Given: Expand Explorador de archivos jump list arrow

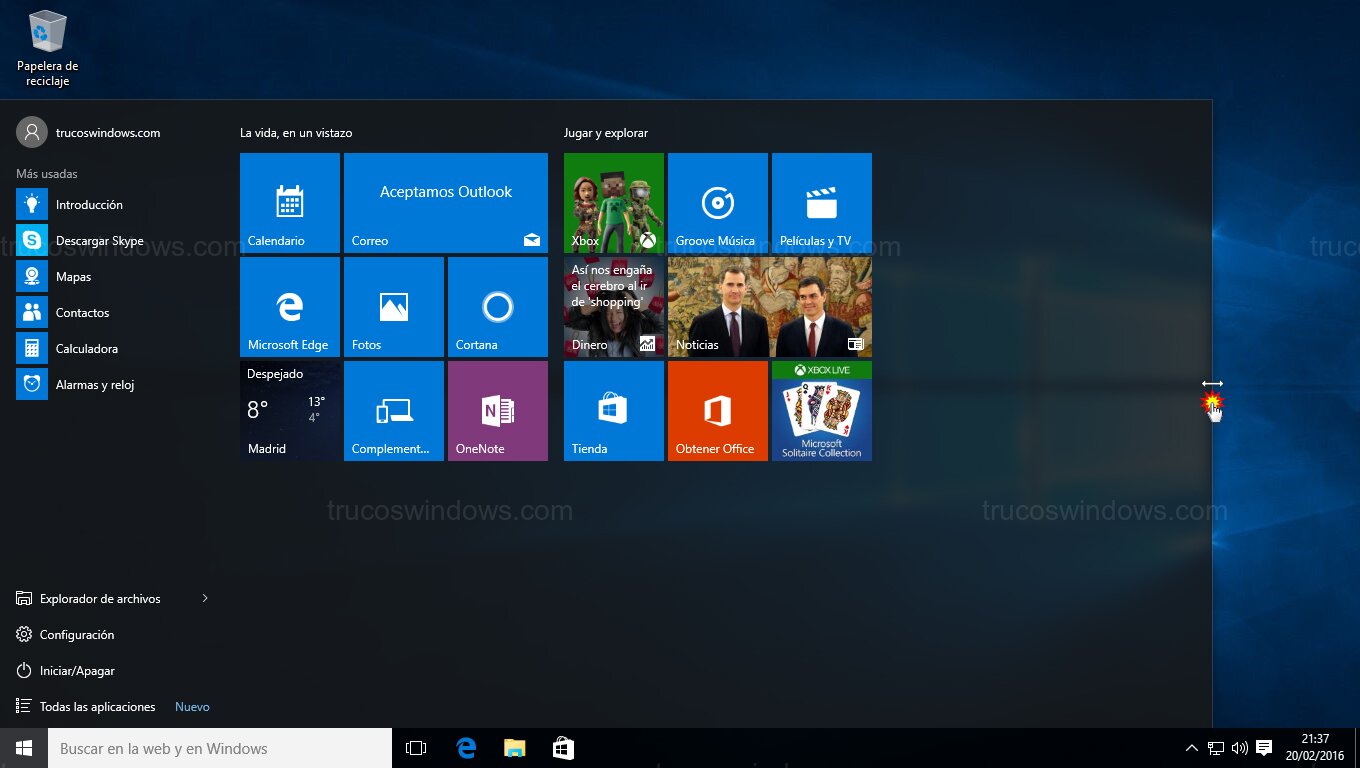Looking at the screenshot, I should pyautogui.click(x=205, y=599).
